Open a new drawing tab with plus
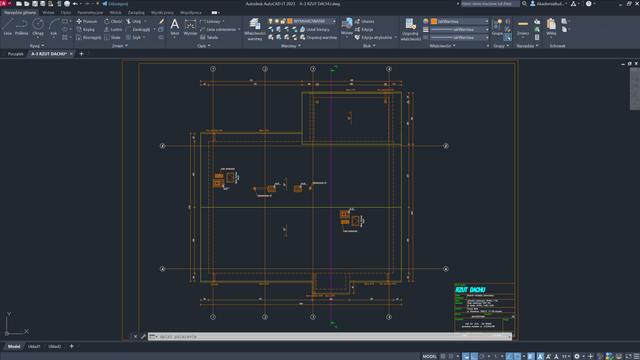The width and height of the screenshot is (640, 360). point(81,54)
